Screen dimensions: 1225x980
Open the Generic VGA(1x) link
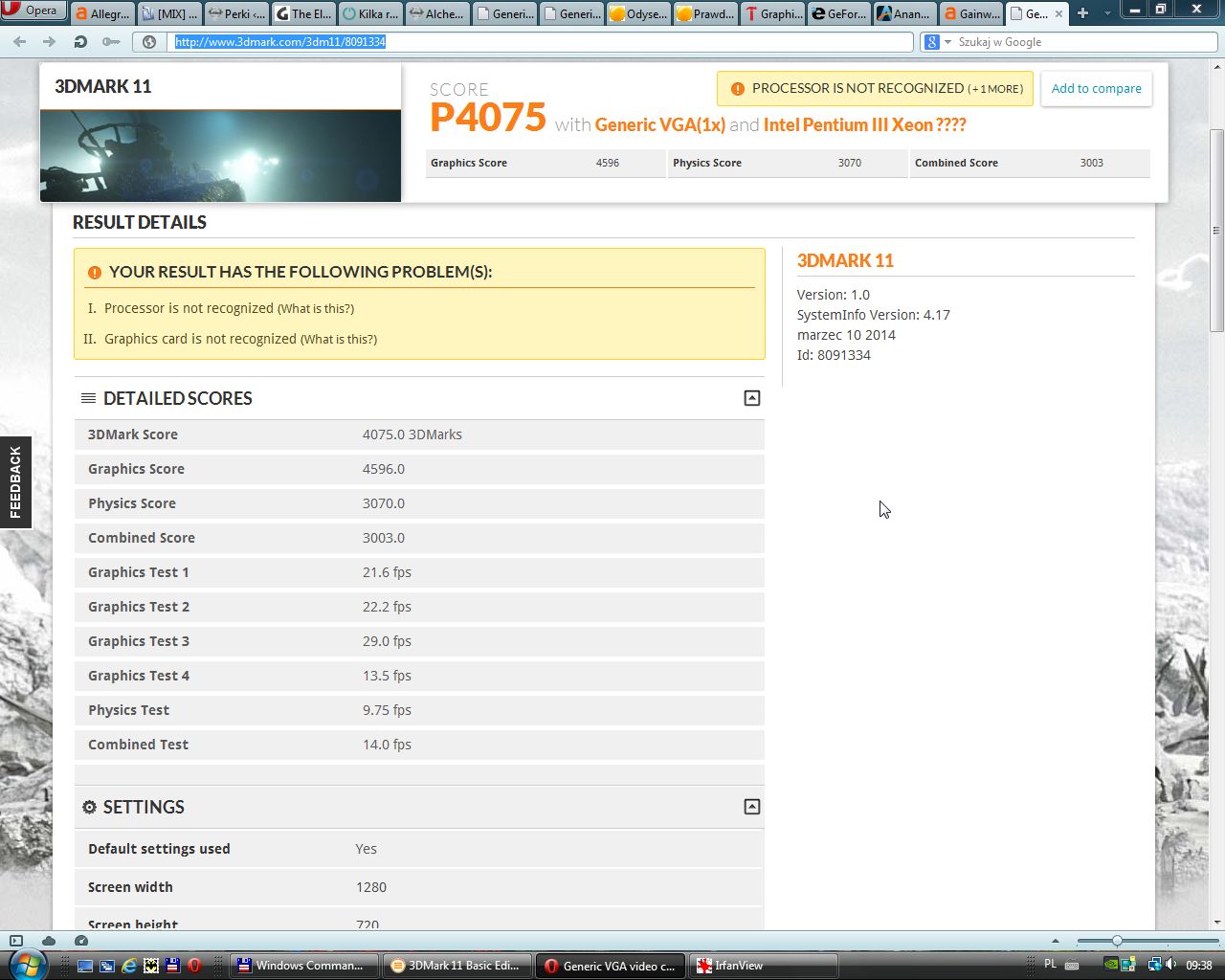660,124
